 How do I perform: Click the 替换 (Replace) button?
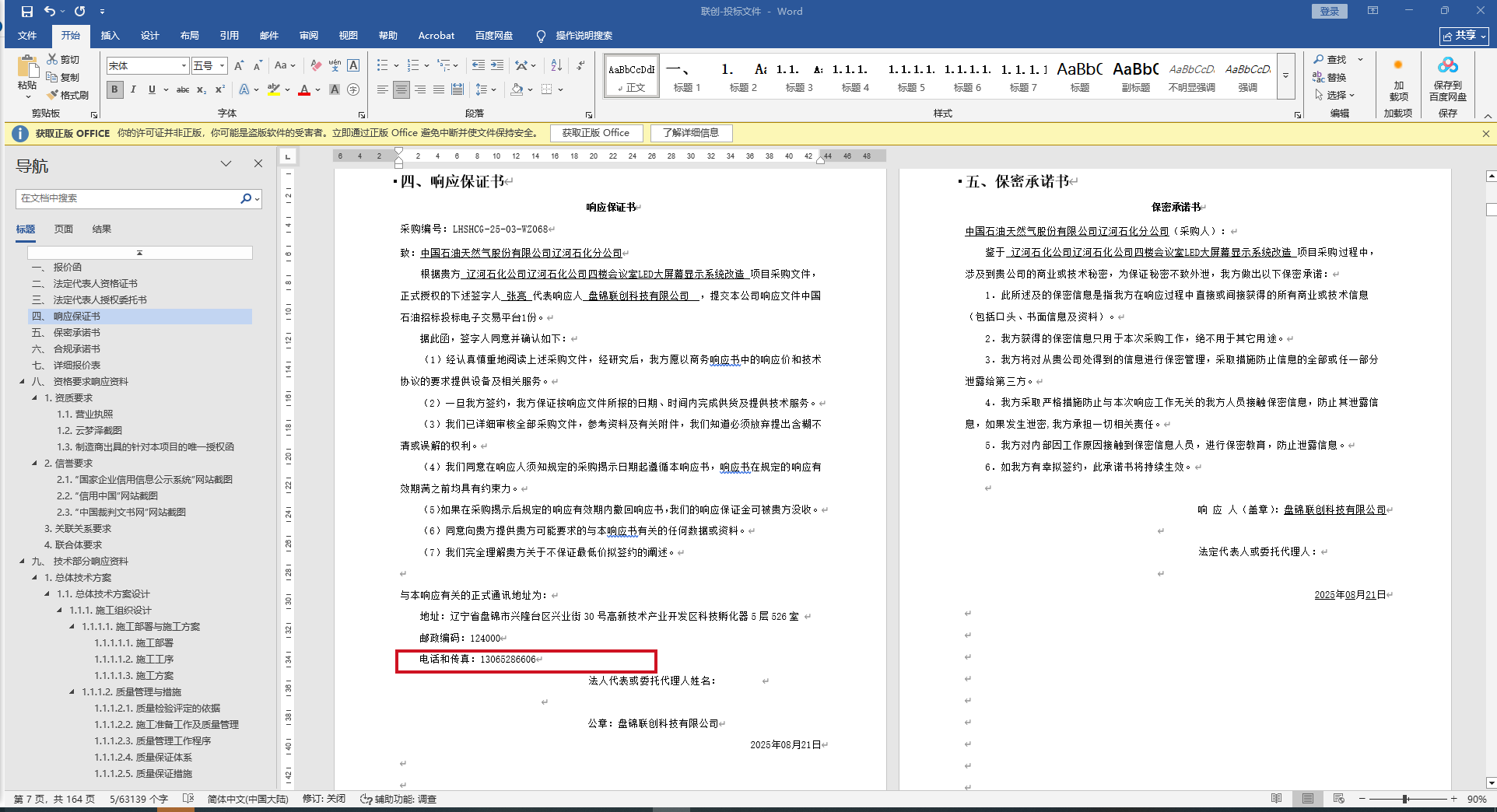tap(1330, 77)
